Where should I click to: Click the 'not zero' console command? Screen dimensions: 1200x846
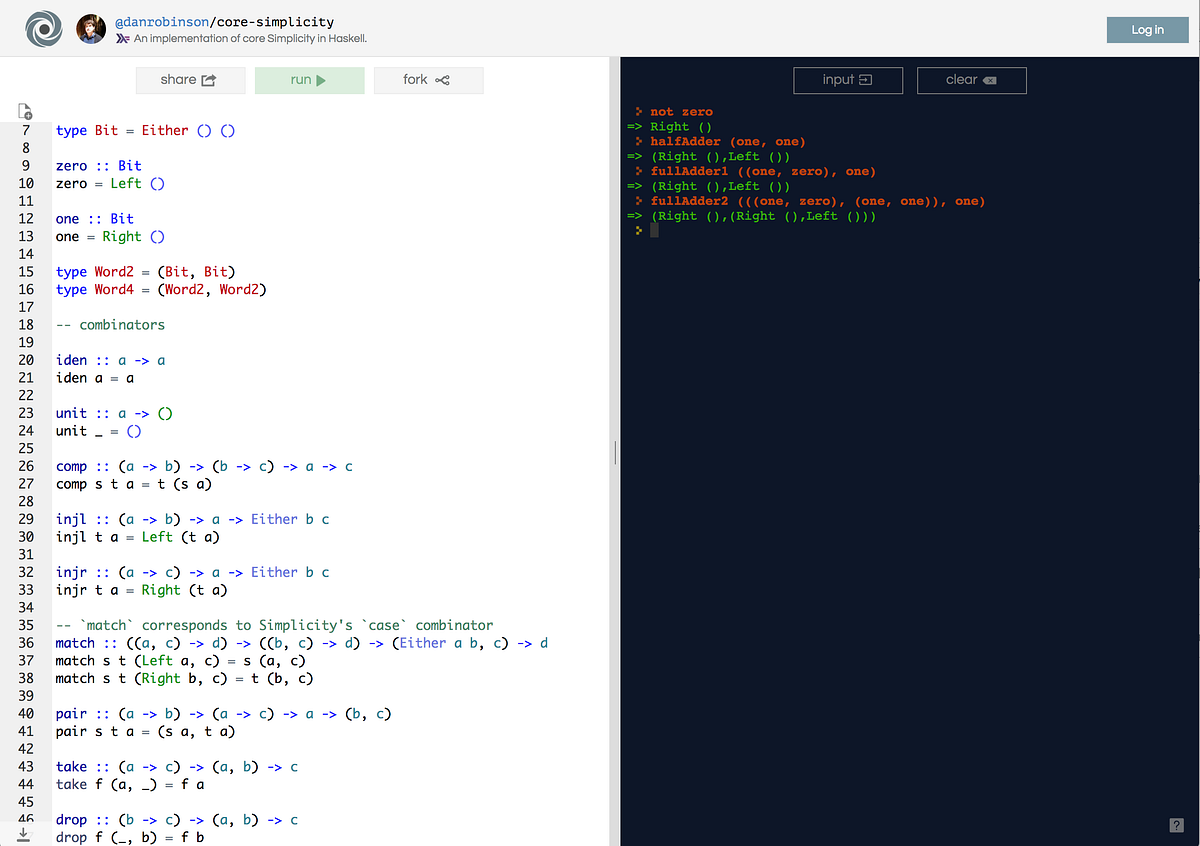click(x=681, y=112)
